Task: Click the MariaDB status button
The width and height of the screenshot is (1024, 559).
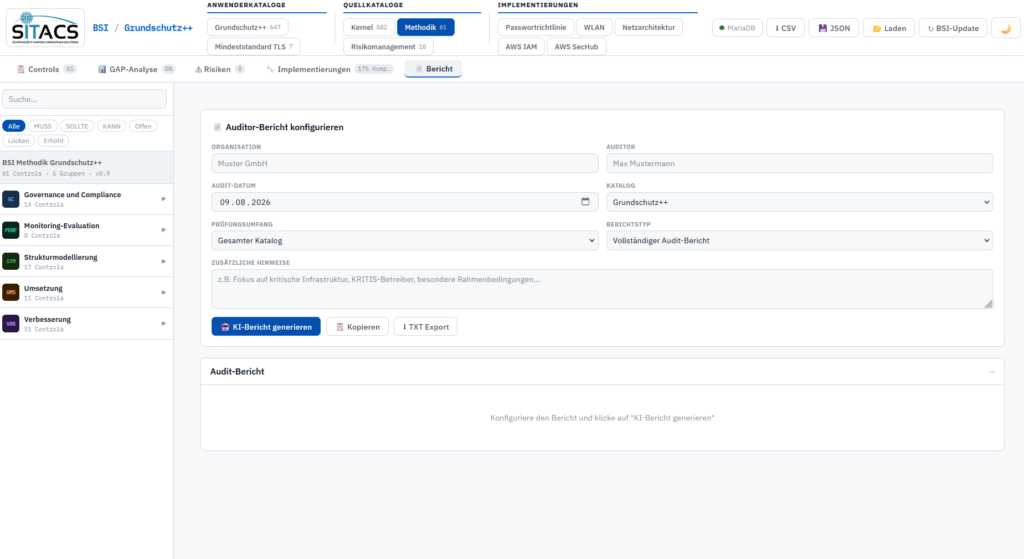Action: (737, 28)
